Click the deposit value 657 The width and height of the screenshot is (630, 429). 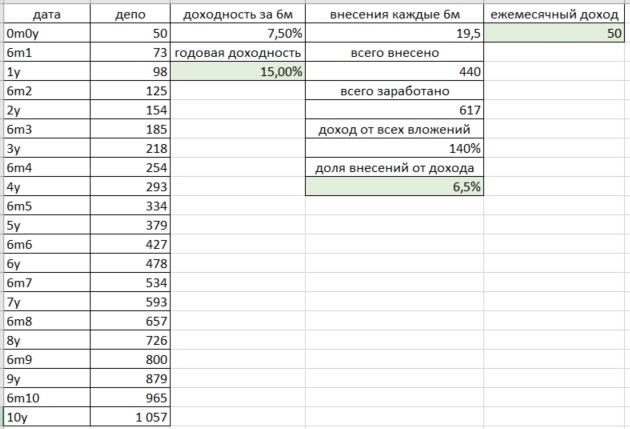coord(130,321)
